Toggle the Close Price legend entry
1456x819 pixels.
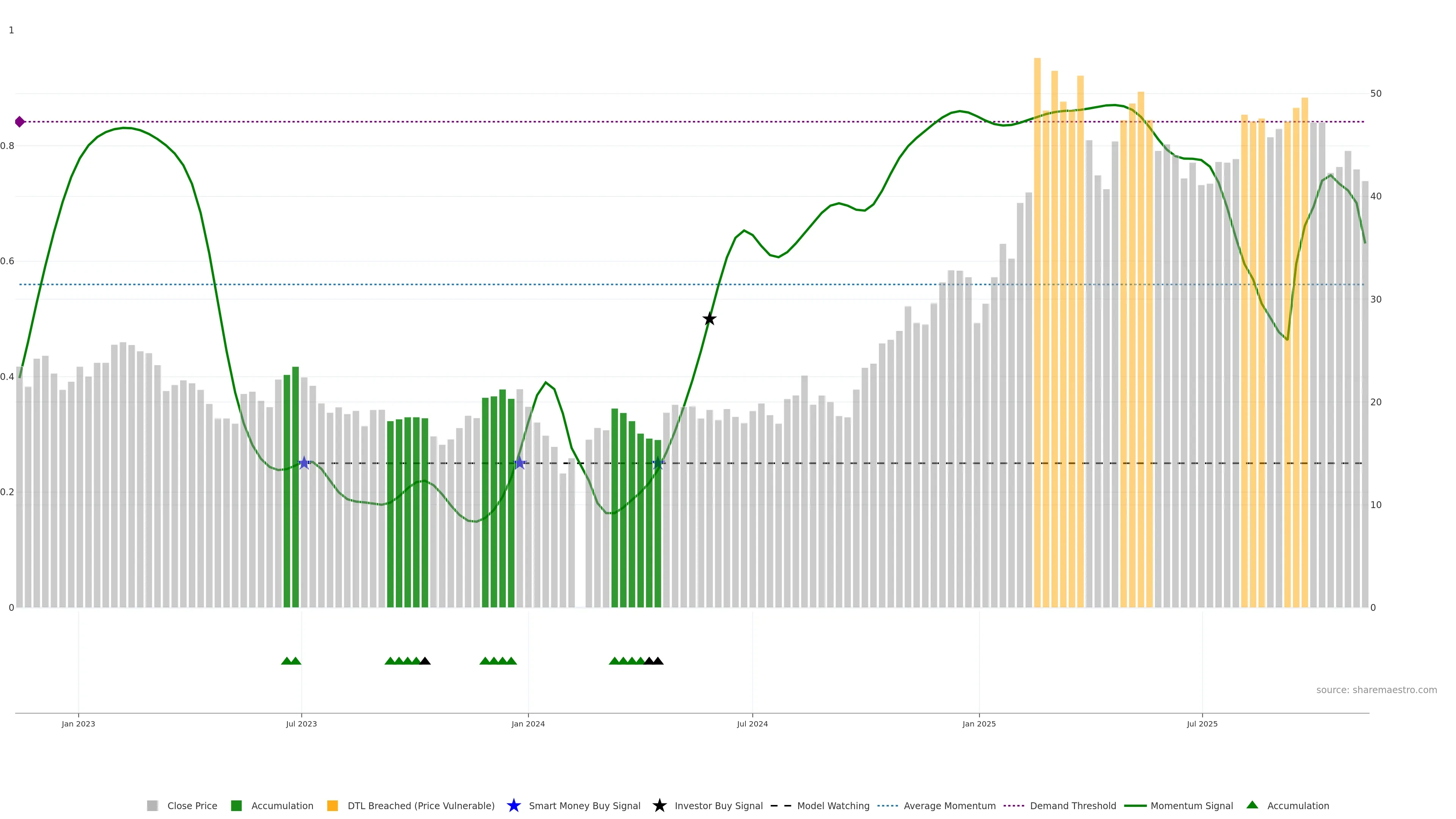(192, 806)
